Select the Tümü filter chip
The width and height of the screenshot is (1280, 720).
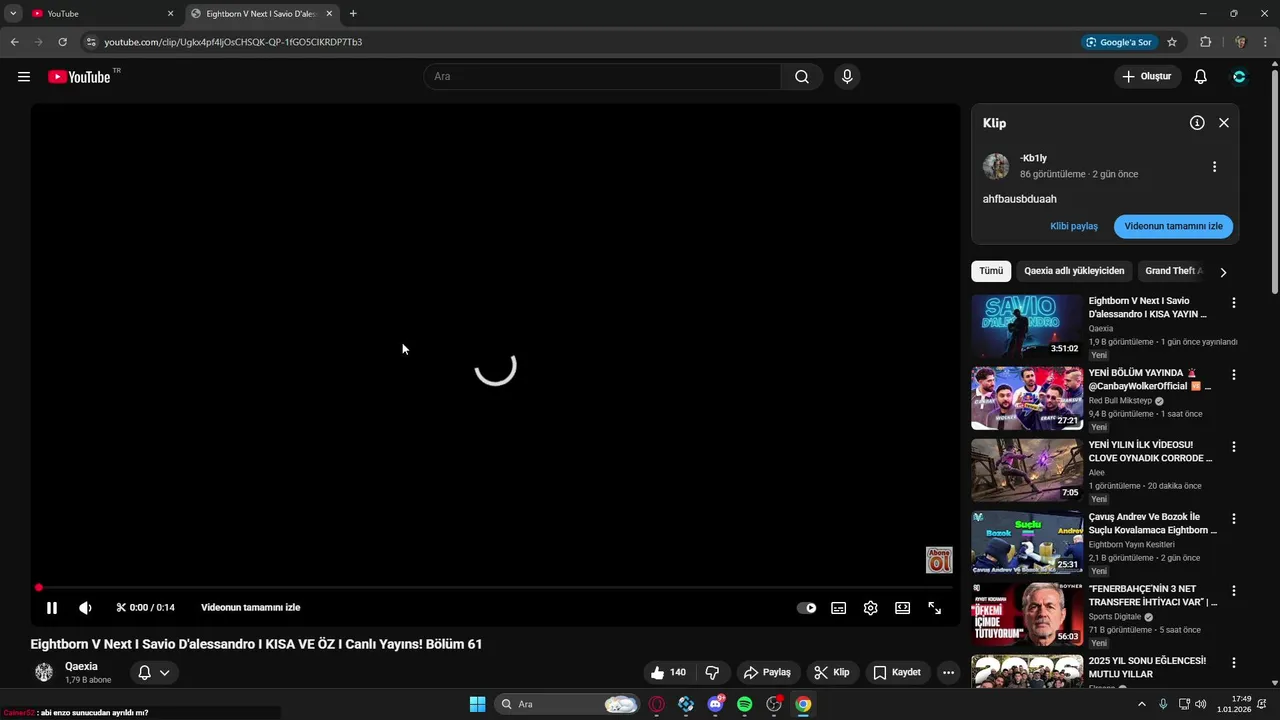click(x=991, y=271)
